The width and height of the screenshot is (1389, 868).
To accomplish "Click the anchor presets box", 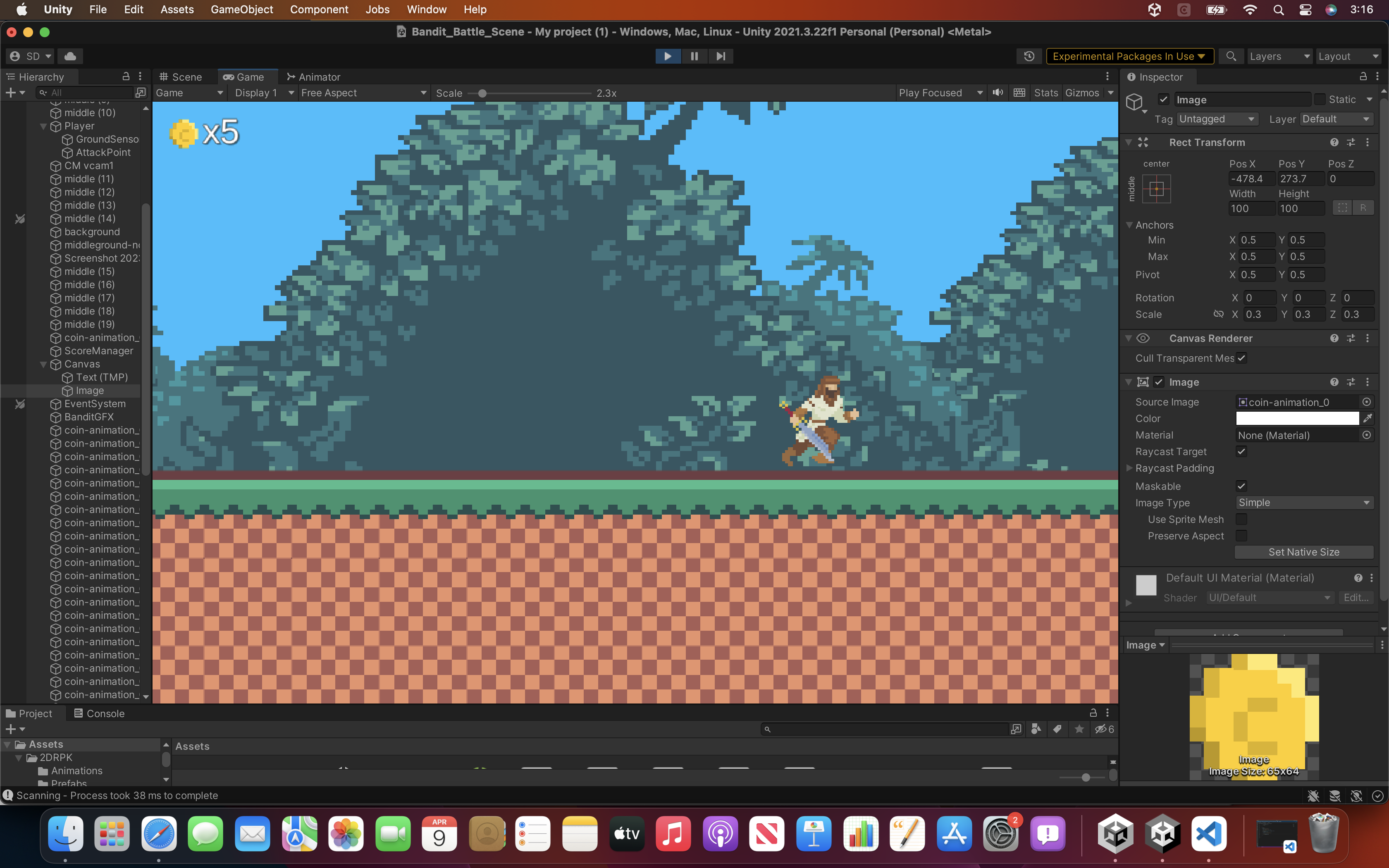I will 1156,189.
